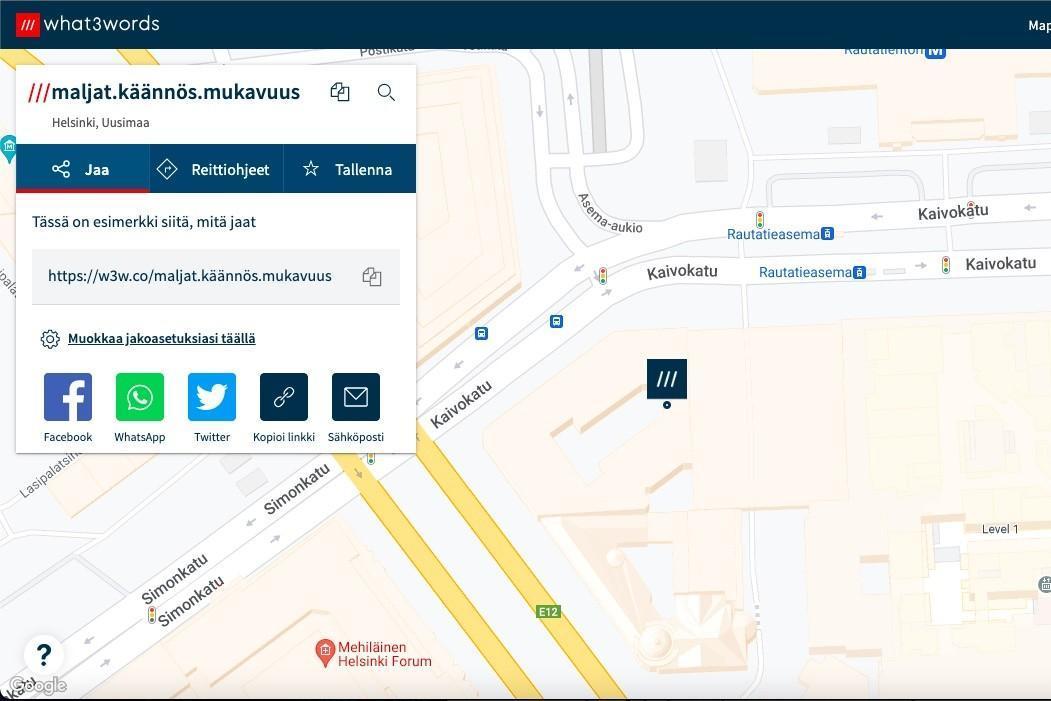The width and height of the screenshot is (1051, 701).
Task: Open the help question mark button
Action: pyautogui.click(x=44, y=655)
